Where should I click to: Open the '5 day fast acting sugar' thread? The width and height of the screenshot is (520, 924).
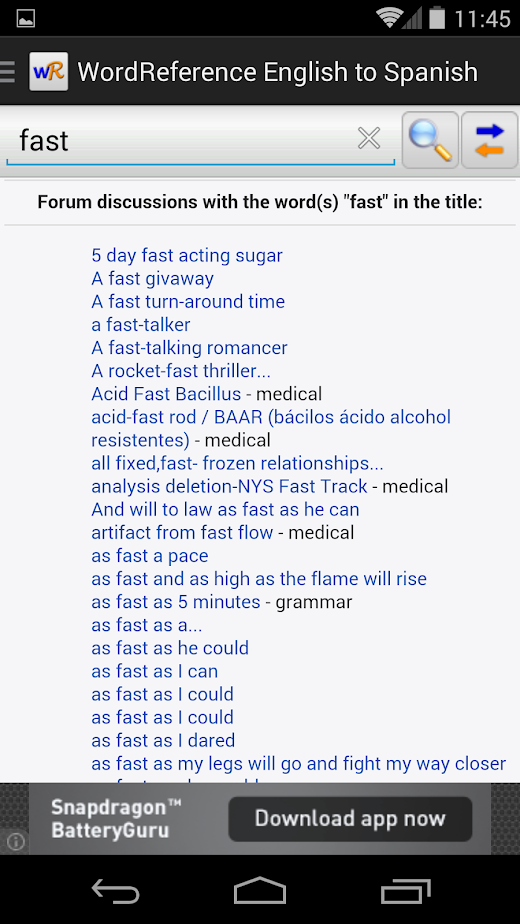coord(187,255)
